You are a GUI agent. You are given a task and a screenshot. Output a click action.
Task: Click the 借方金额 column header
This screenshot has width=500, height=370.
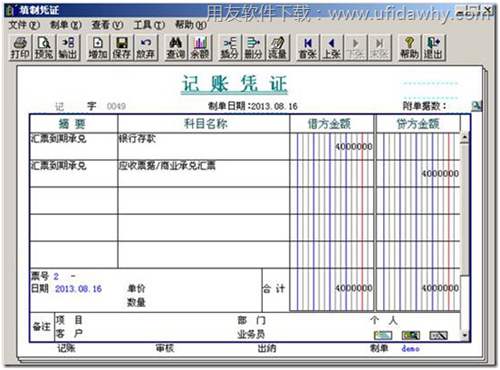332,124
